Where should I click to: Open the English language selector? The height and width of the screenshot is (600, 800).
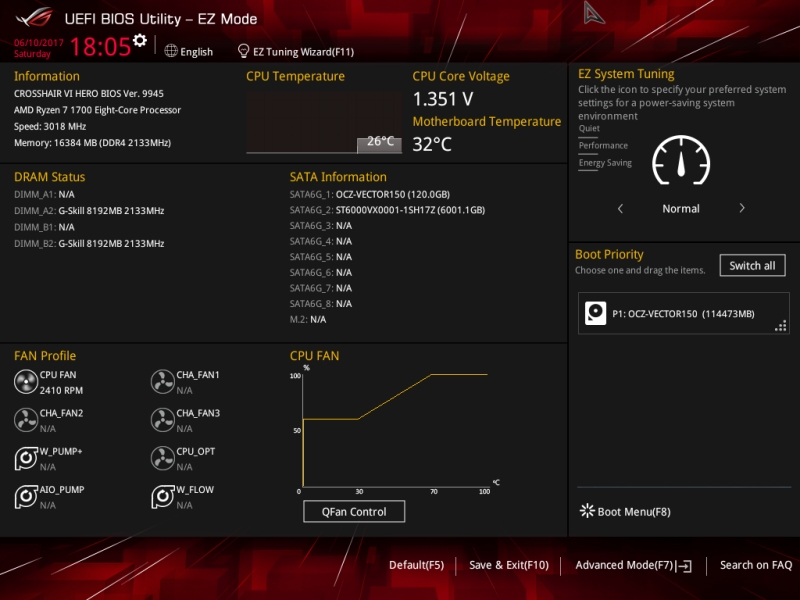pyautogui.click(x=189, y=52)
